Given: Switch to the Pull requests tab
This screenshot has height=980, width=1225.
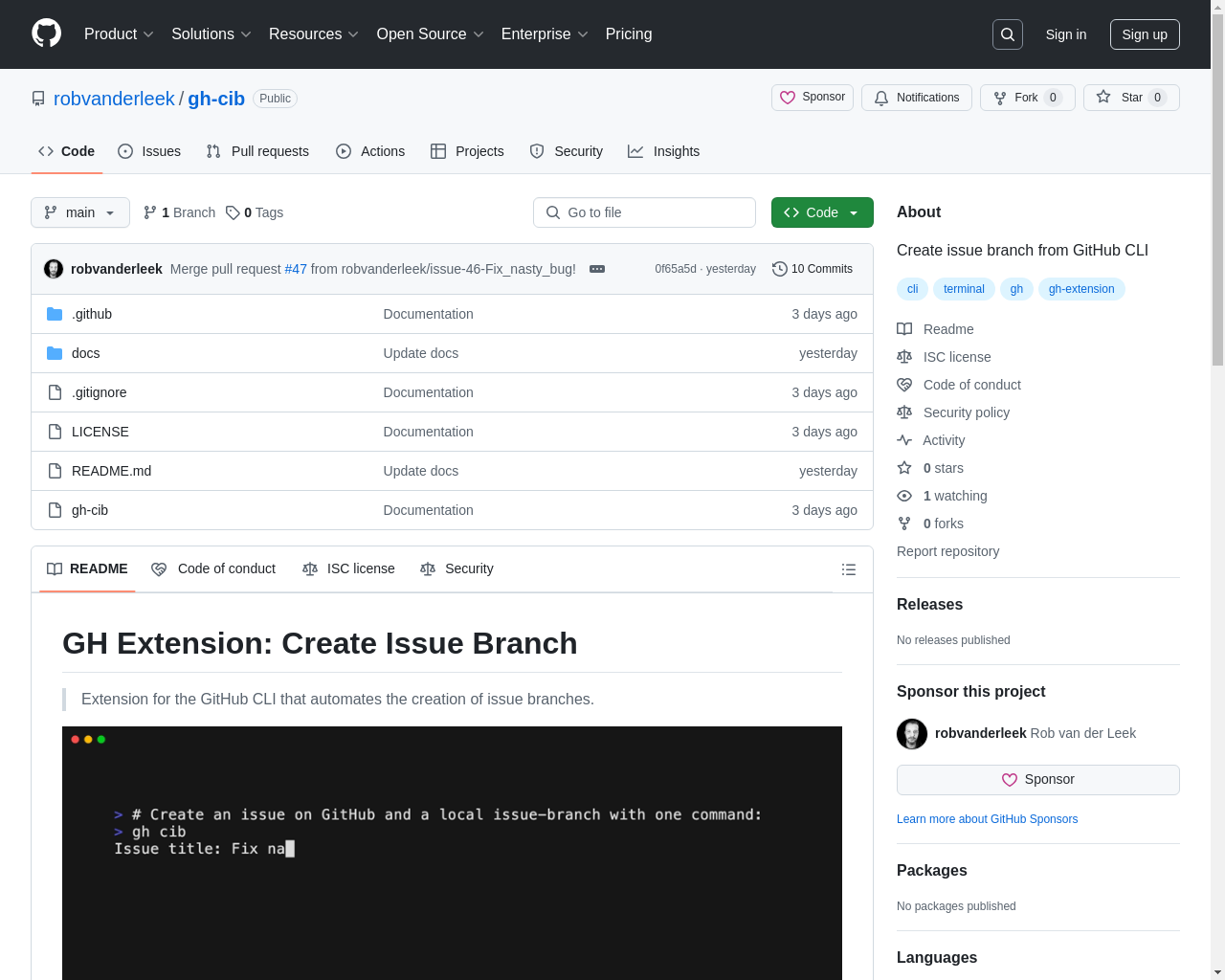Looking at the screenshot, I should pos(257,151).
